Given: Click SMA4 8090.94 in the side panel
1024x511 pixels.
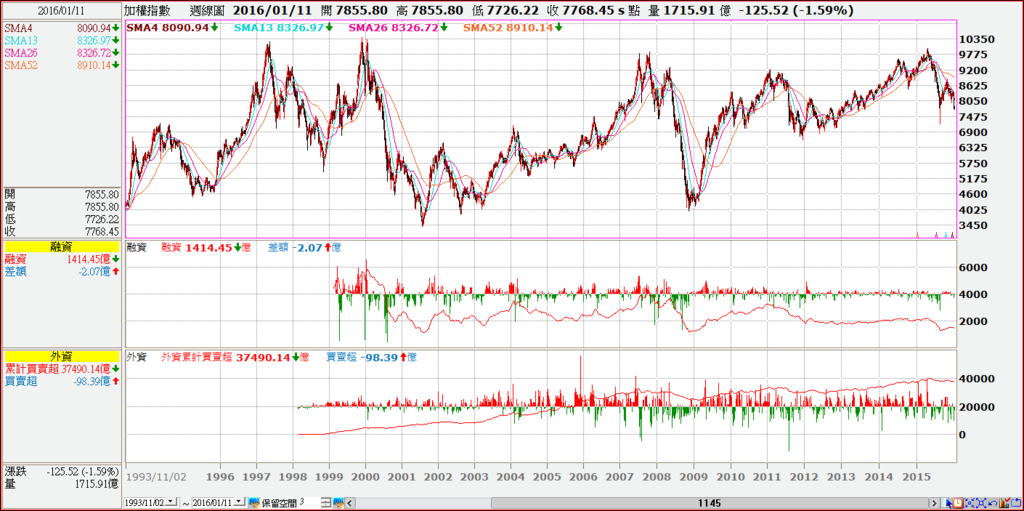Looking at the screenshot, I should (60, 28).
